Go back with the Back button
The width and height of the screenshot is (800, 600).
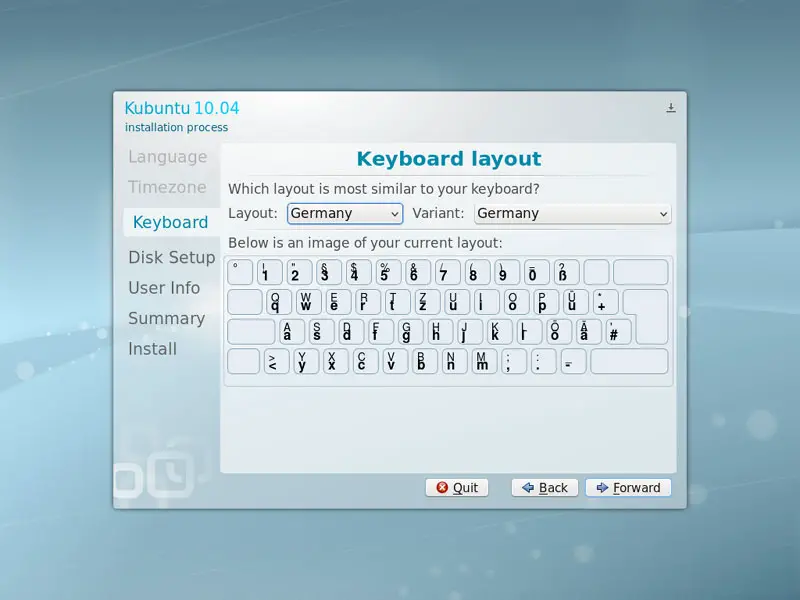pos(545,488)
